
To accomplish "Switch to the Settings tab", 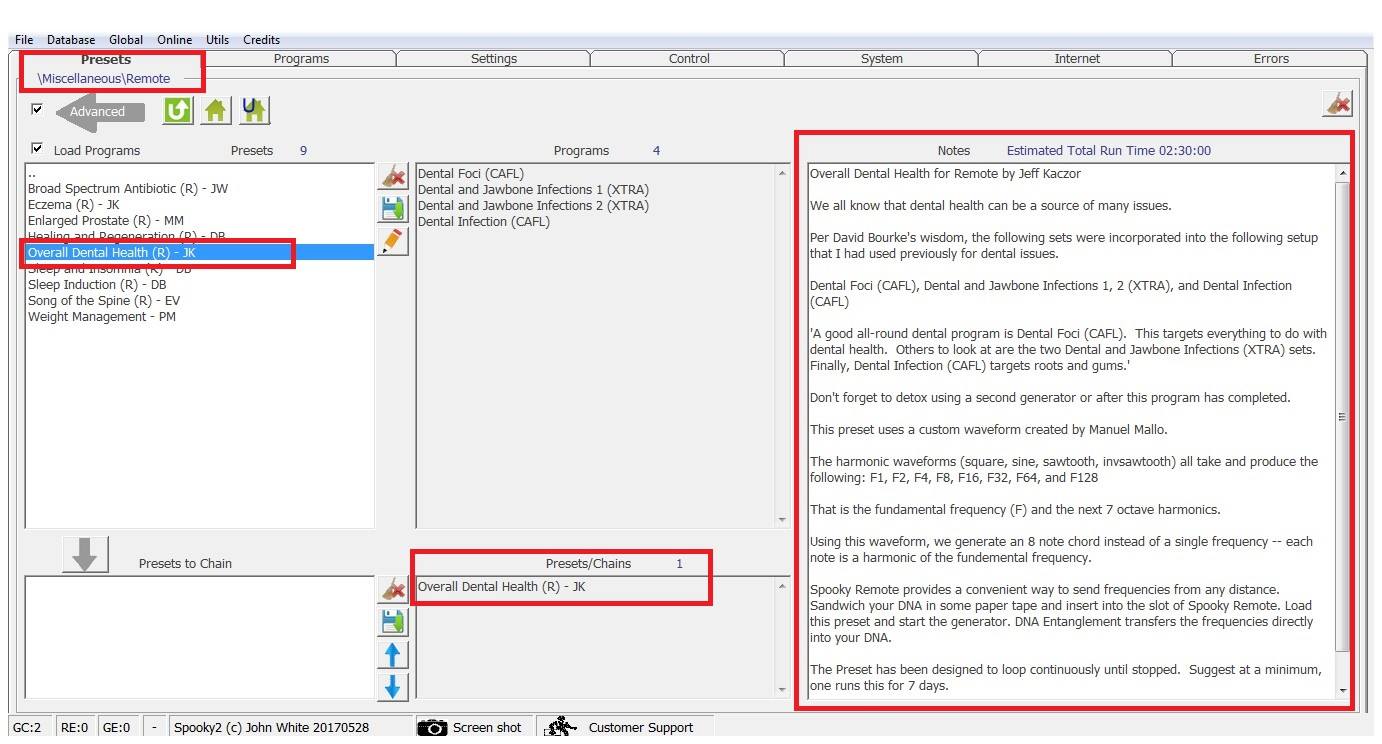I will pyautogui.click(x=494, y=59).
